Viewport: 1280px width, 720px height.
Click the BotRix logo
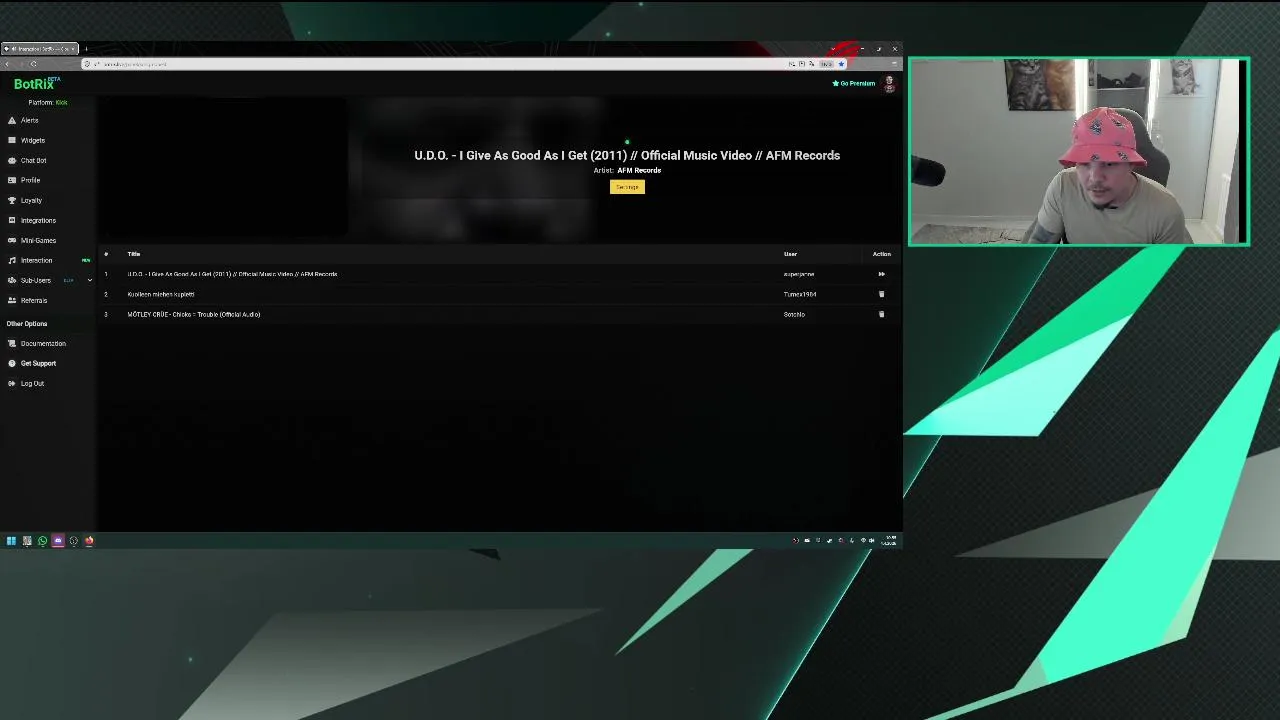[x=36, y=84]
